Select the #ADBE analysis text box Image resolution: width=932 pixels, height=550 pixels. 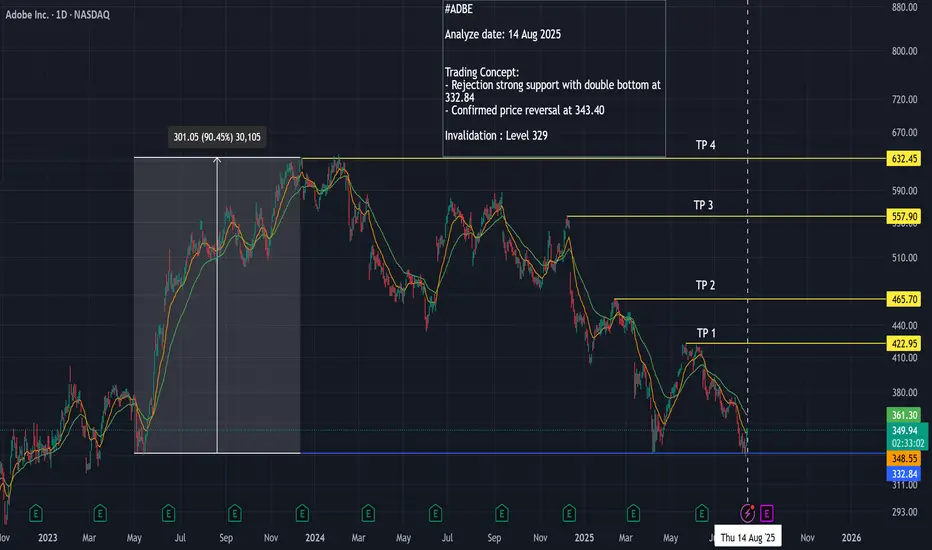pos(554,78)
